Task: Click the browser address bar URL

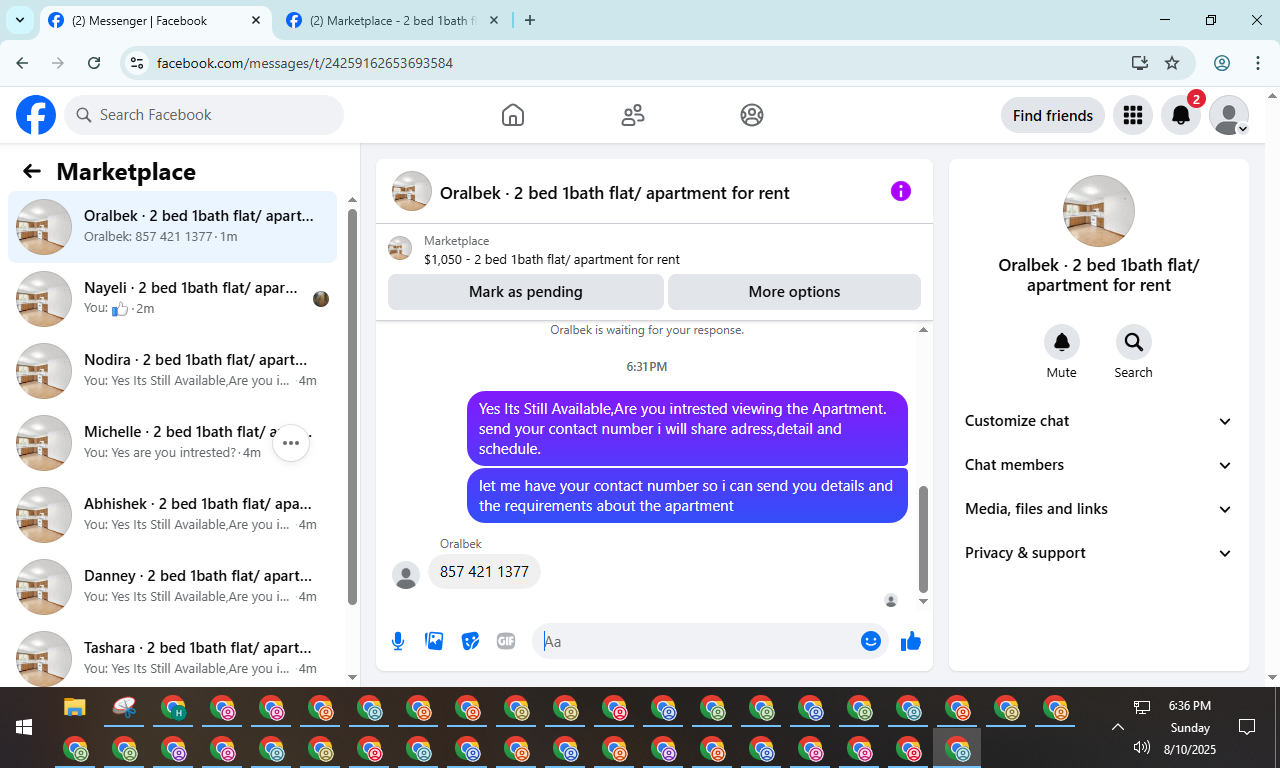Action: [x=305, y=63]
